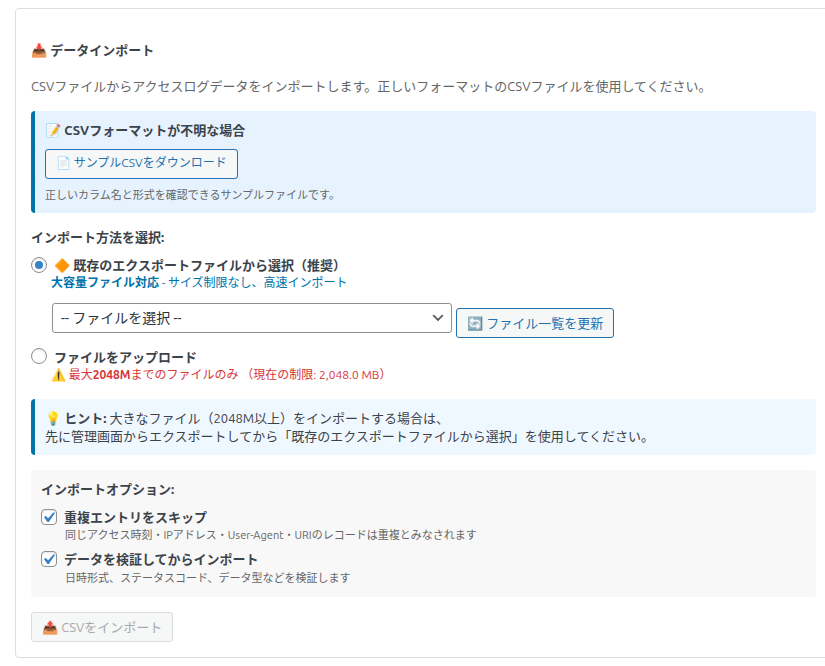Toggle データを検証してからインポート checkbox

49,559
